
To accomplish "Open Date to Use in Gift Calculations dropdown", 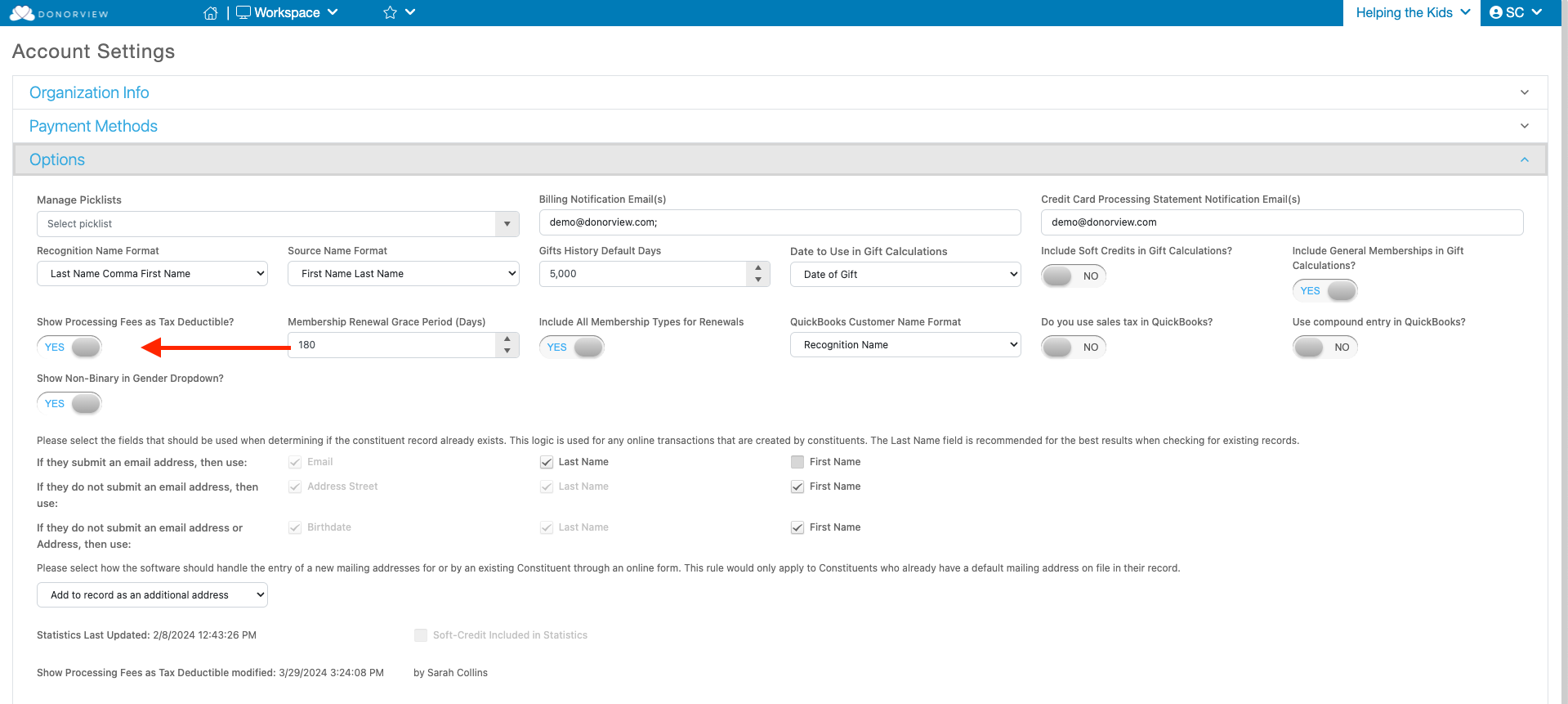I will [x=905, y=275].
